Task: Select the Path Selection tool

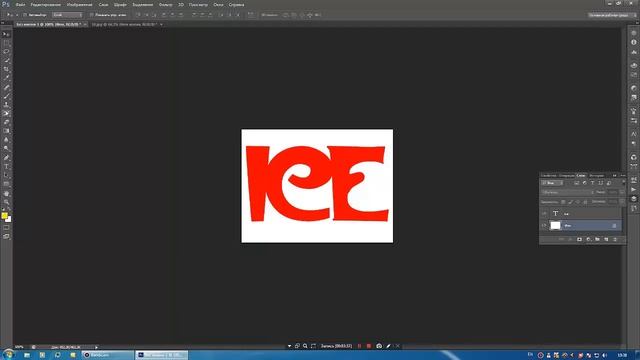Action: tap(6, 175)
